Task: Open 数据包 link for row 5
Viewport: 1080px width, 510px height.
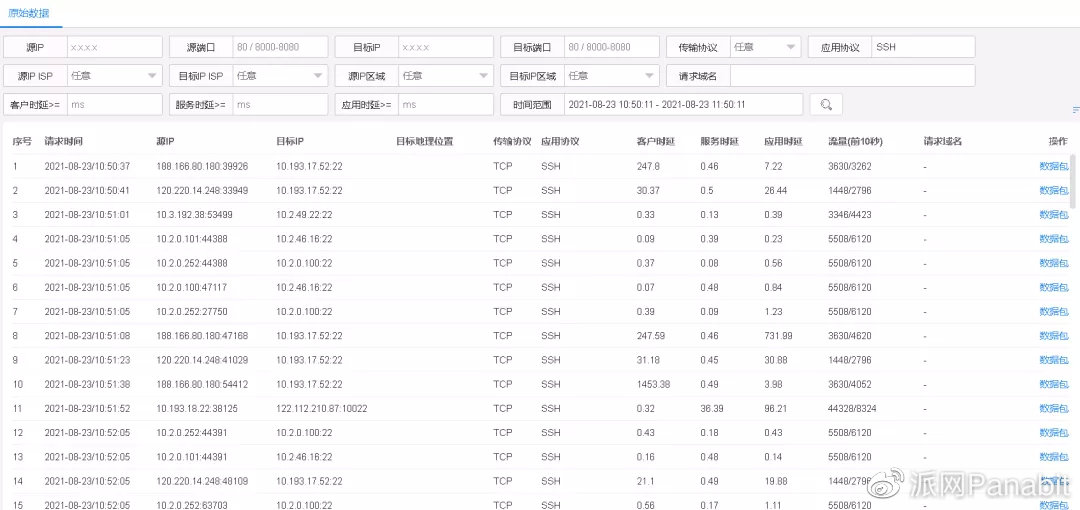Action: (x=1054, y=263)
